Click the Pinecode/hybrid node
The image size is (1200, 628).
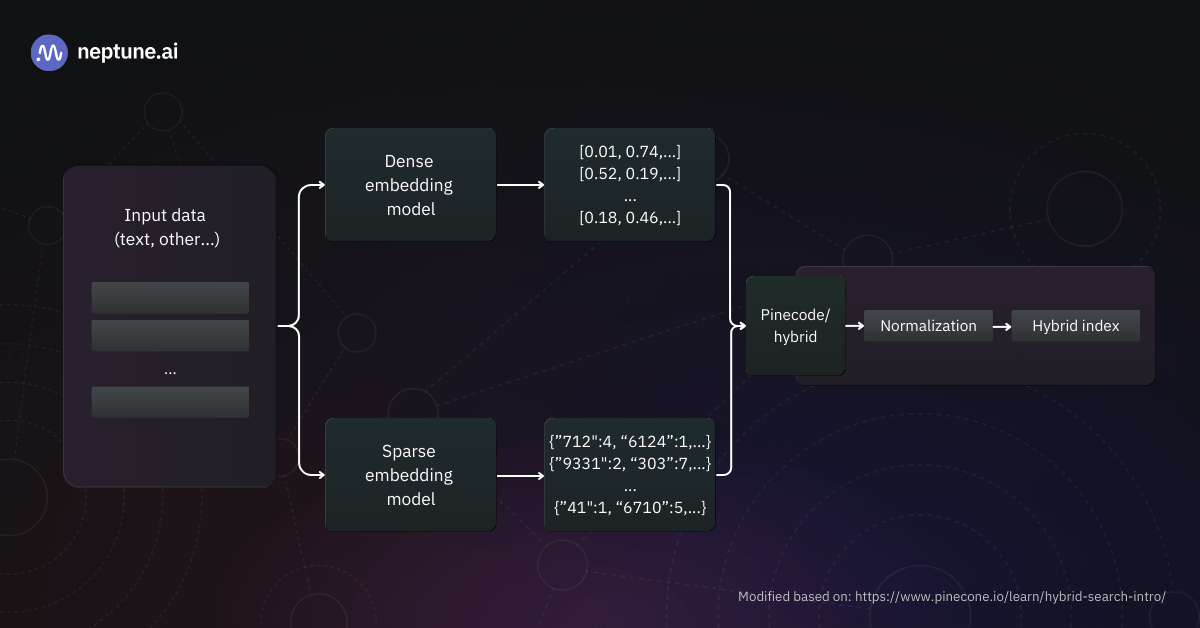click(795, 326)
